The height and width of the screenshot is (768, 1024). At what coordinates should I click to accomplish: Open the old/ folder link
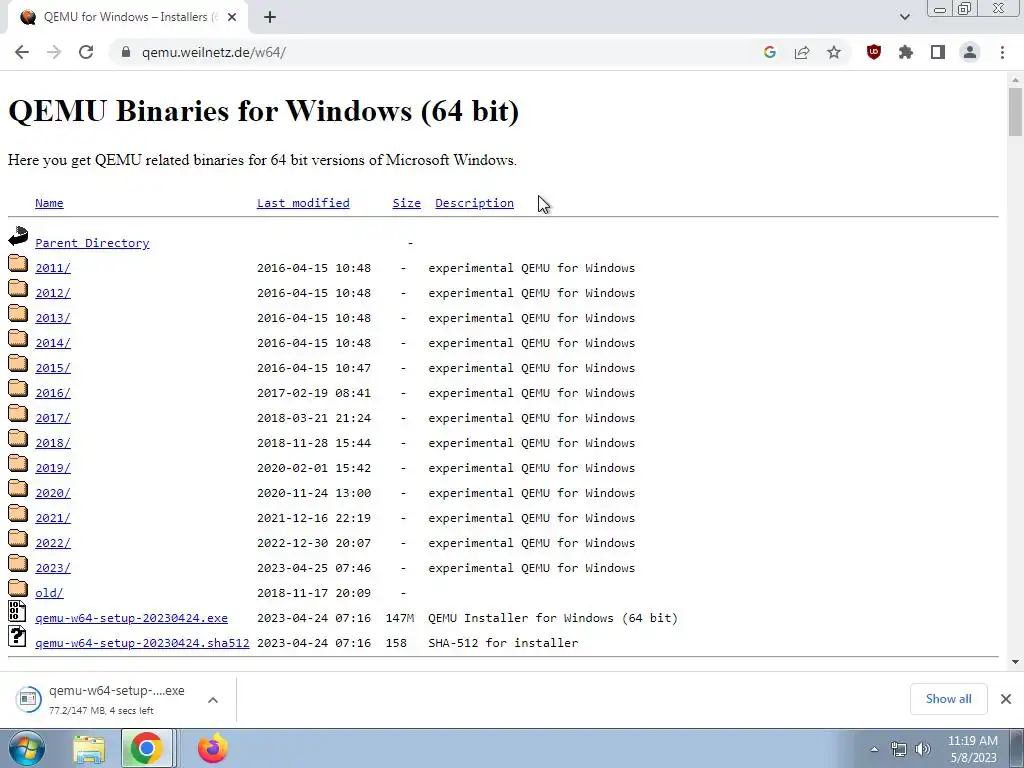49,593
